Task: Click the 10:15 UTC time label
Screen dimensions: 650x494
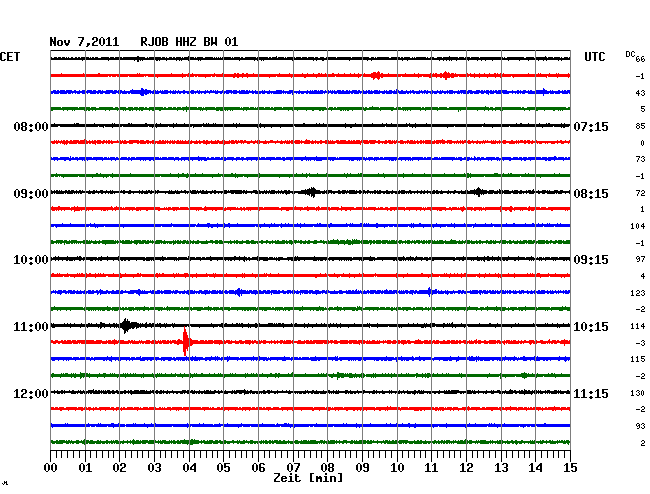Action: 591,327
